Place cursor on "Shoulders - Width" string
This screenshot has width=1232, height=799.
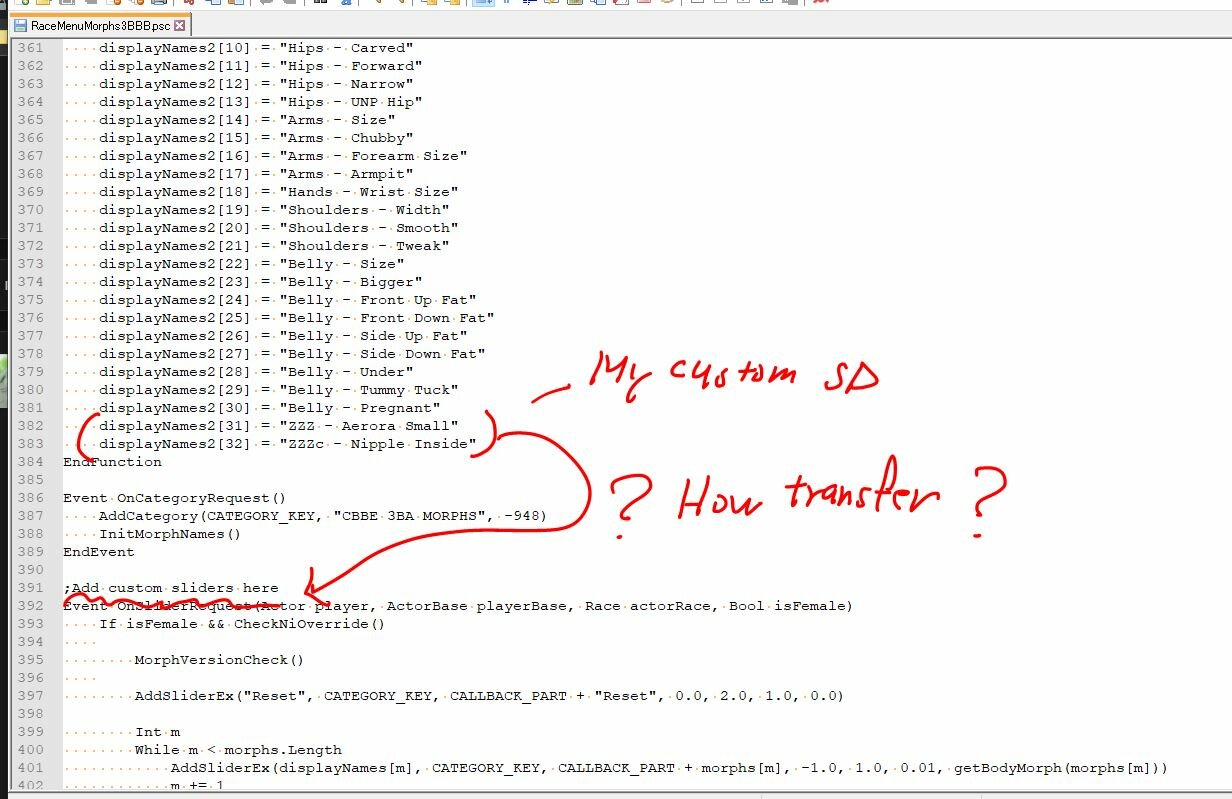[364, 210]
